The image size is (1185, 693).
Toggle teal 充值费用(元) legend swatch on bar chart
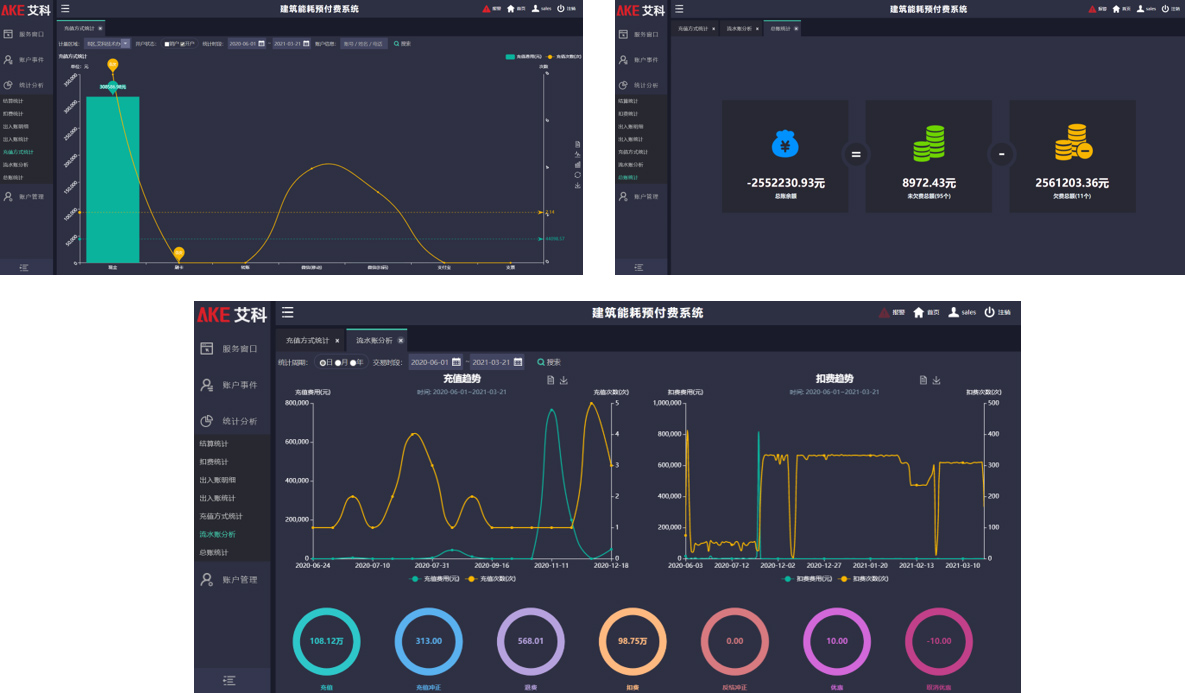(510, 57)
